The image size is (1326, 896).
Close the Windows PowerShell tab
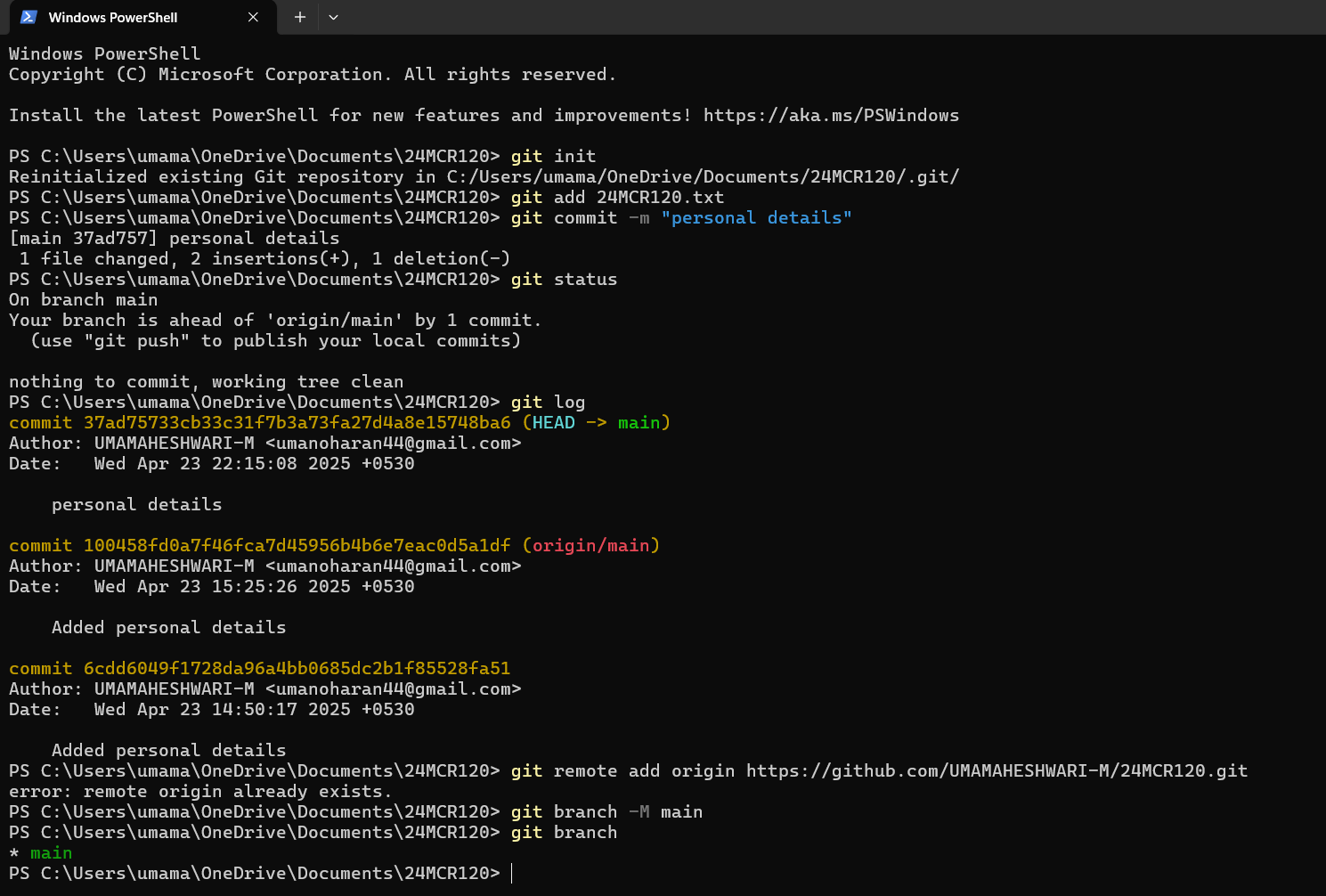(253, 17)
